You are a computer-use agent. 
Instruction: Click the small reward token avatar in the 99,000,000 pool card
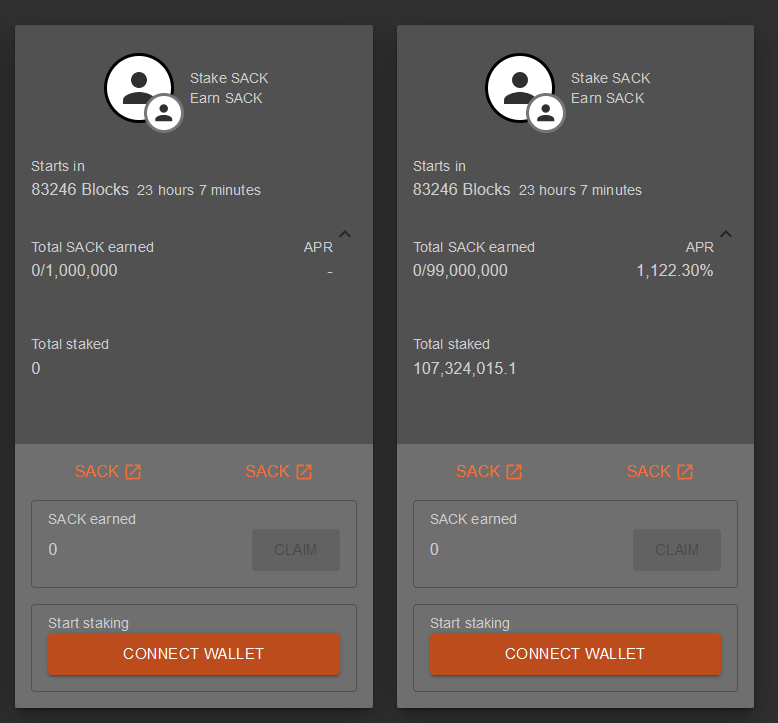tap(545, 113)
